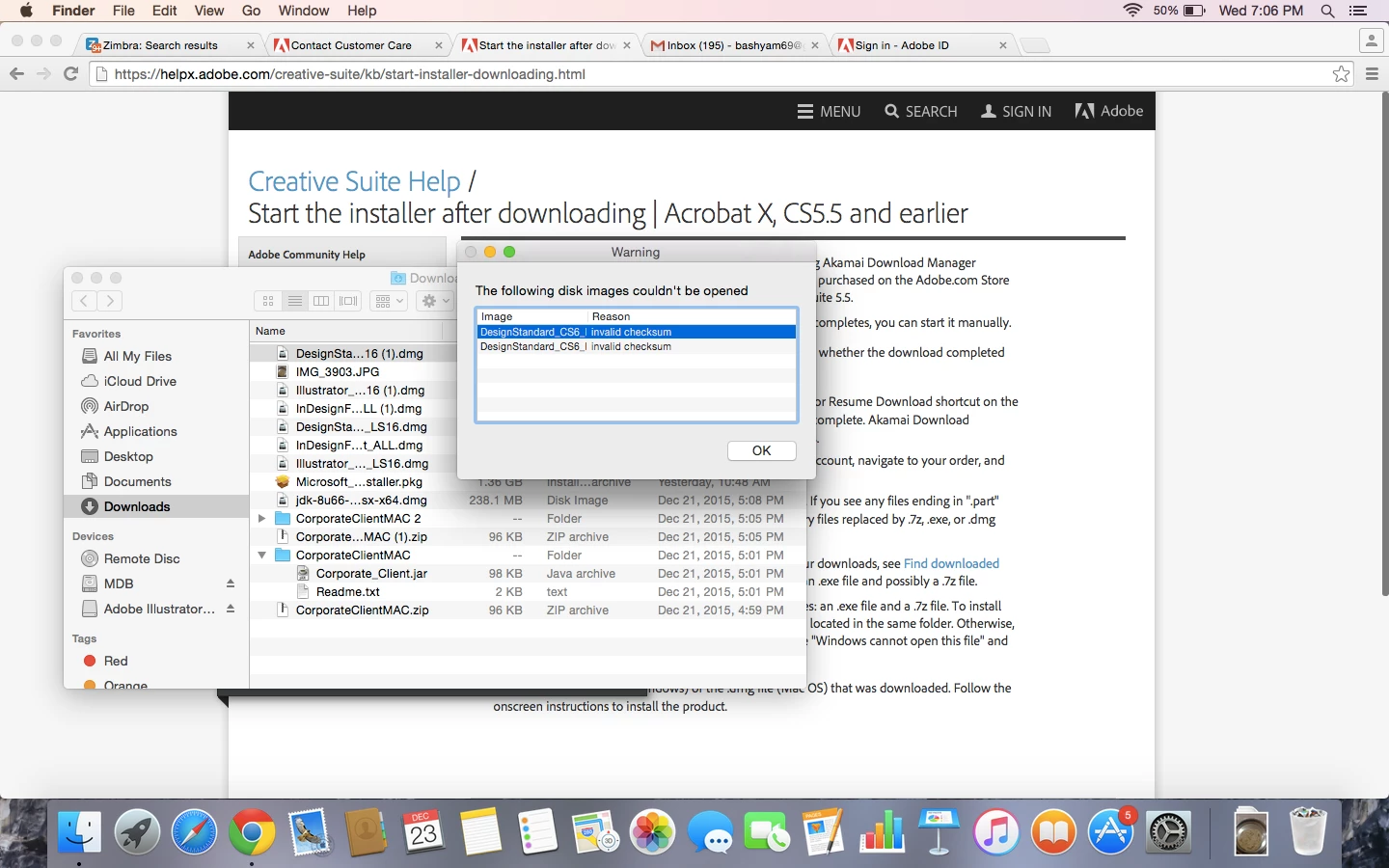The width and height of the screenshot is (1389, 868).
Task: Open the Notes app in Dock
Action: (480, 831)
